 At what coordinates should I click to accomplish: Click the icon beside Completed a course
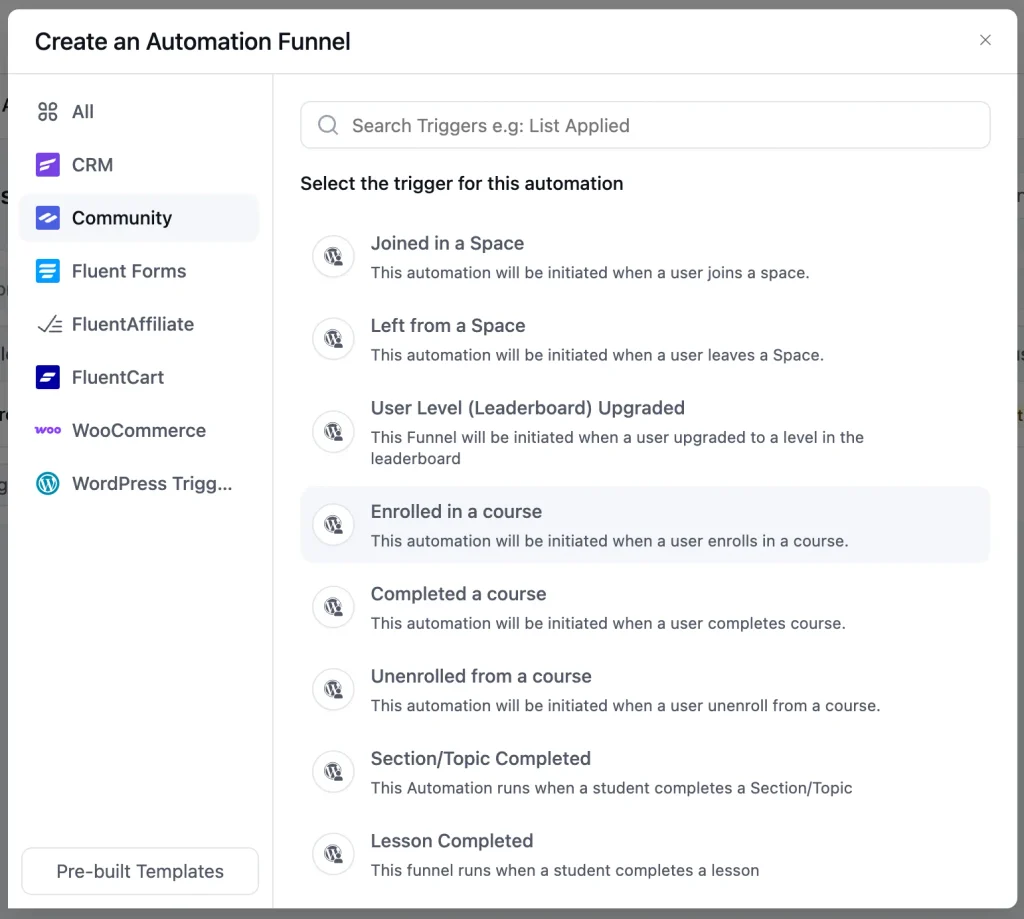pos(334,607)
